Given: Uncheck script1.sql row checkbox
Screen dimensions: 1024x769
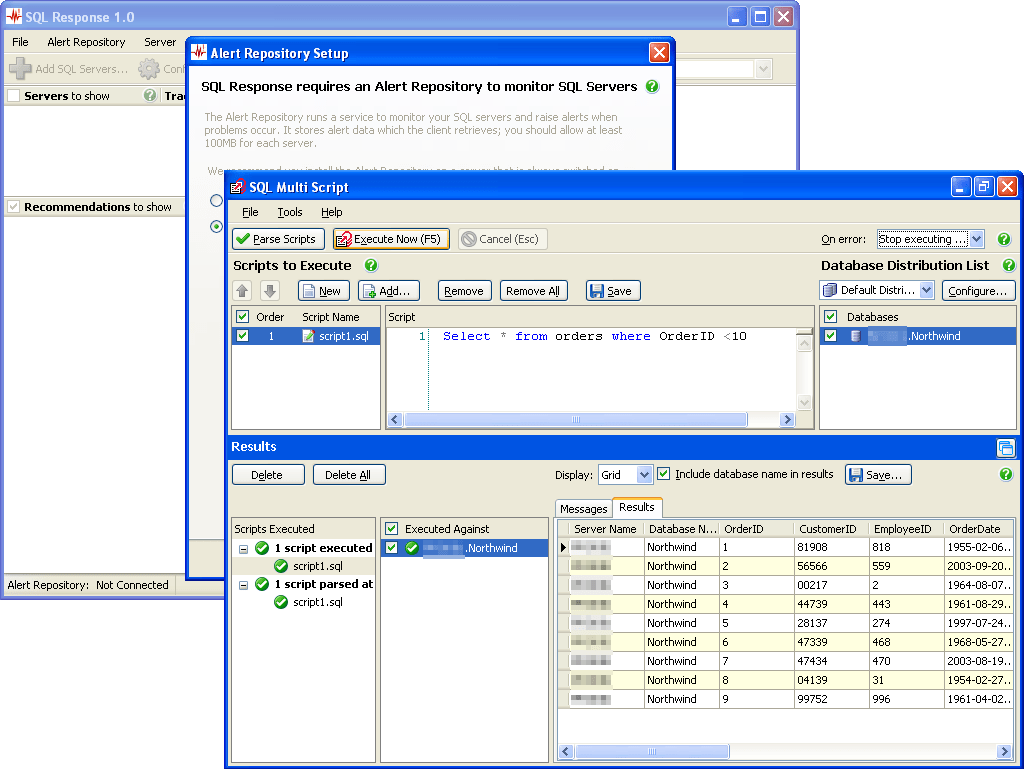Looking at the screenshot, I should pyautogui.click(x=242, y=336).
